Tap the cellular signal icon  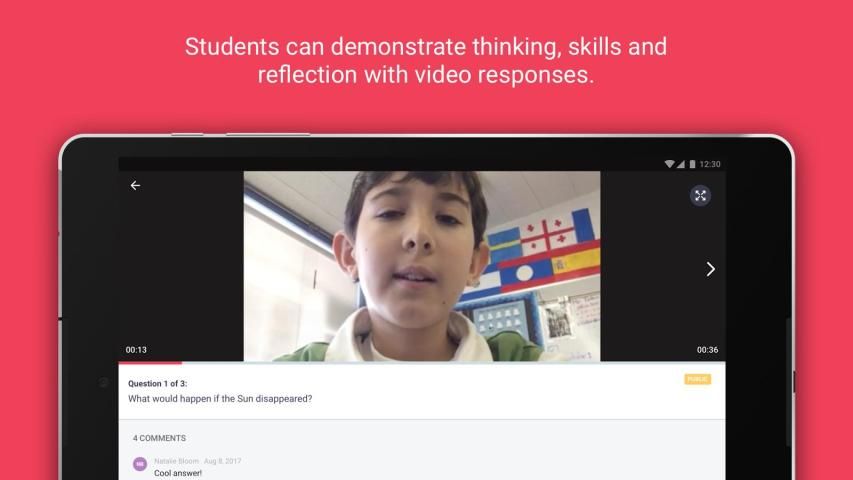click(681, 164)
